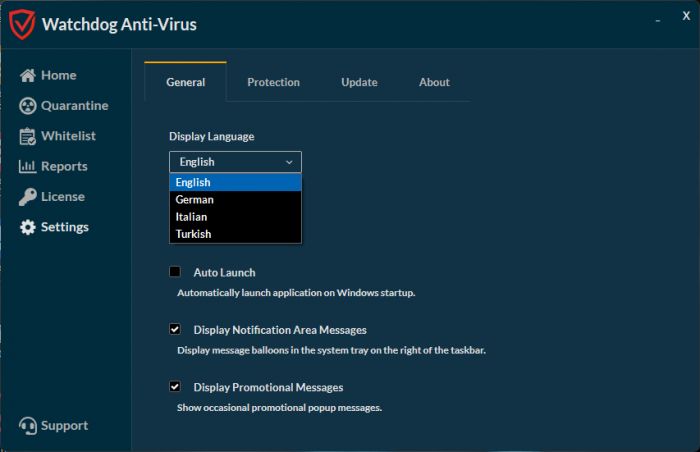Open the Quarantine section label

75,106
